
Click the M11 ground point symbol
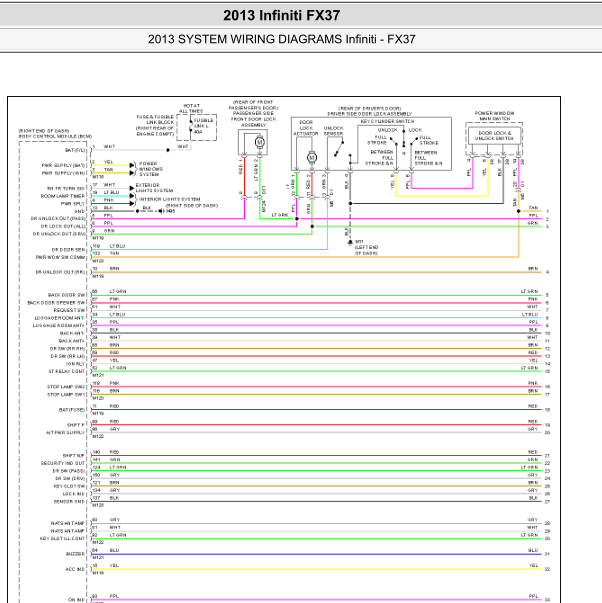coord(350,242)
